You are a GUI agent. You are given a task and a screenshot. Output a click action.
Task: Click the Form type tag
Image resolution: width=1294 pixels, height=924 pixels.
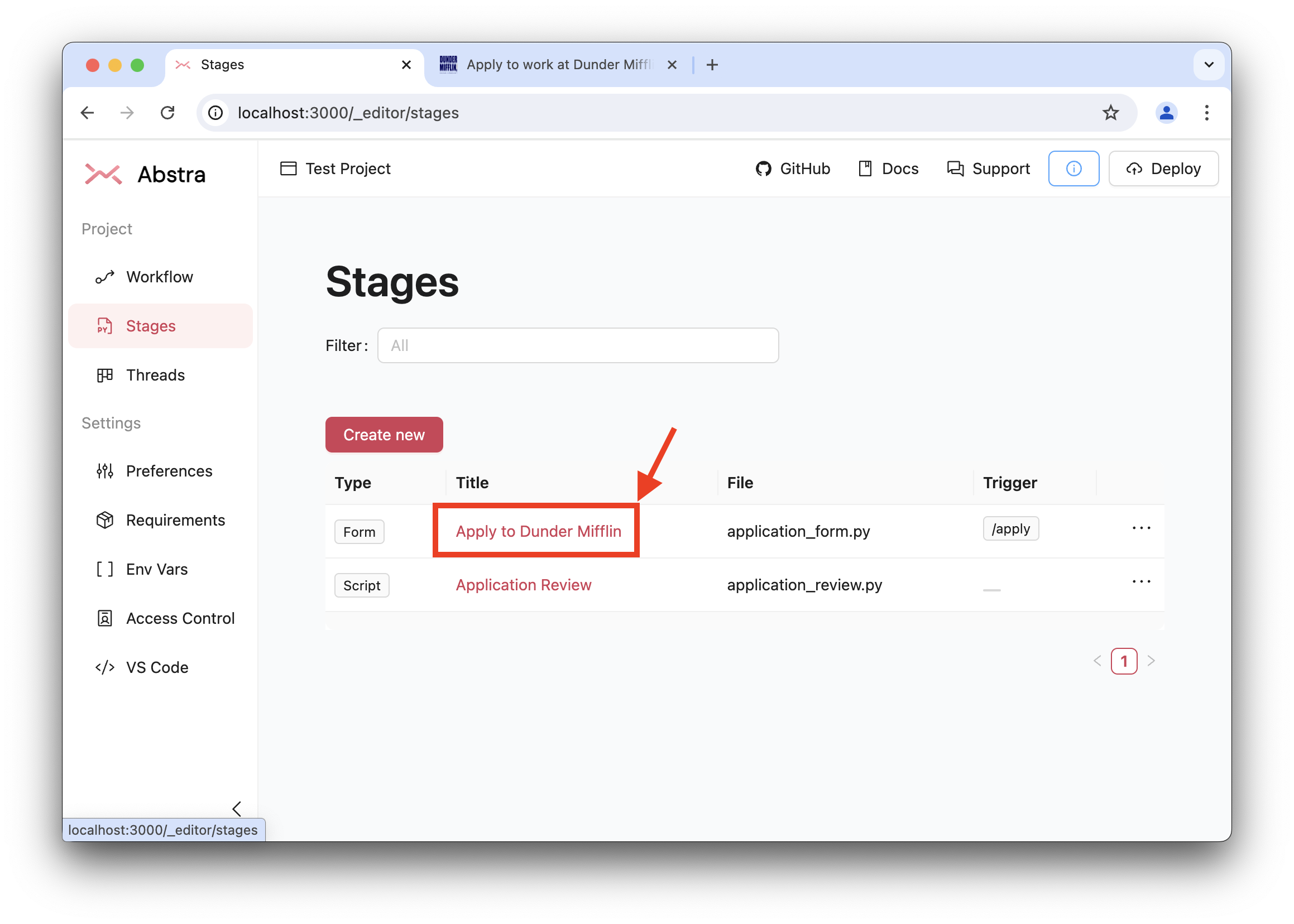359,532
